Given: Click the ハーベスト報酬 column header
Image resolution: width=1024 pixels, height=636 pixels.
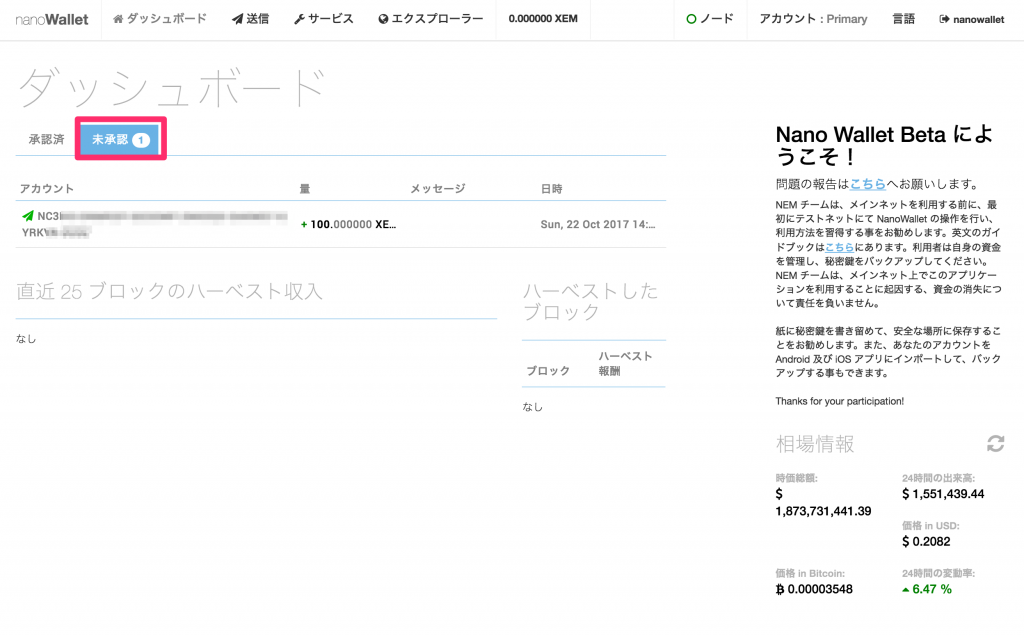Looking at the screenshot, I should [x=625, y=363].
